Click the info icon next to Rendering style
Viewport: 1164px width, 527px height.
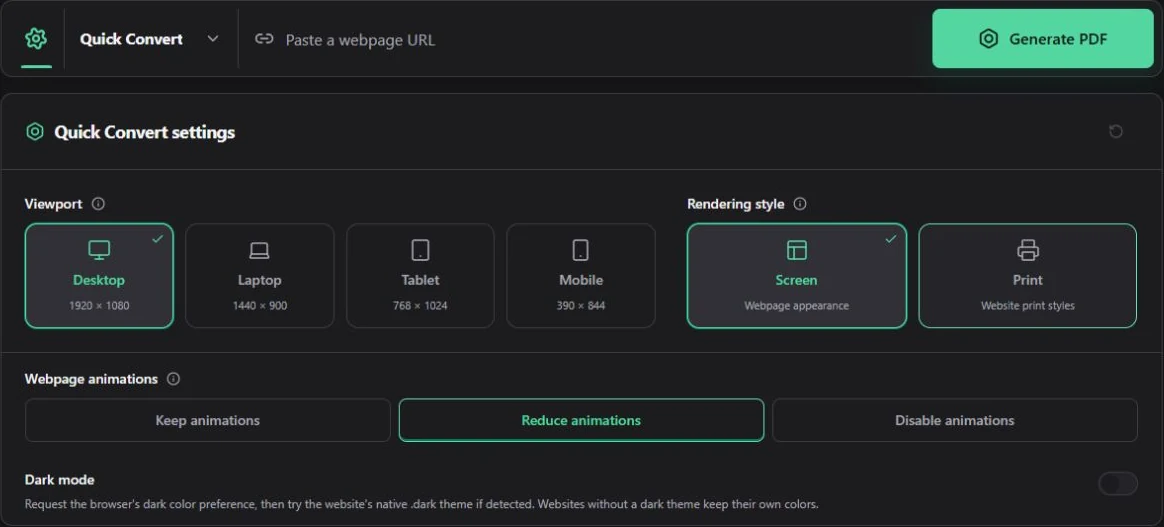(x=800, y=203)
